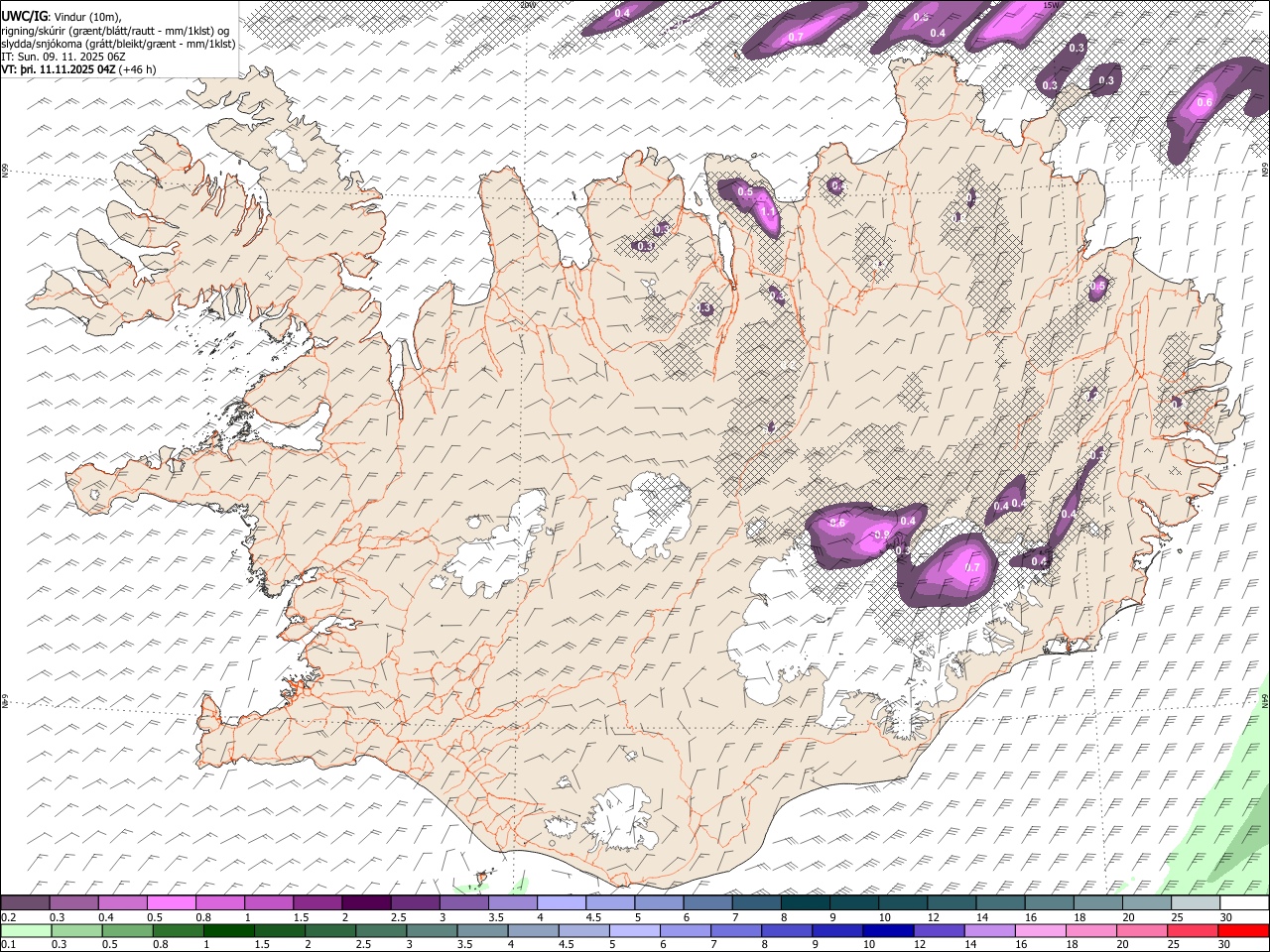Click the bright pink legend swatch between 0.5 and 0.8
The width and height of the screenshot is (1270, 952).
(171, 902)
